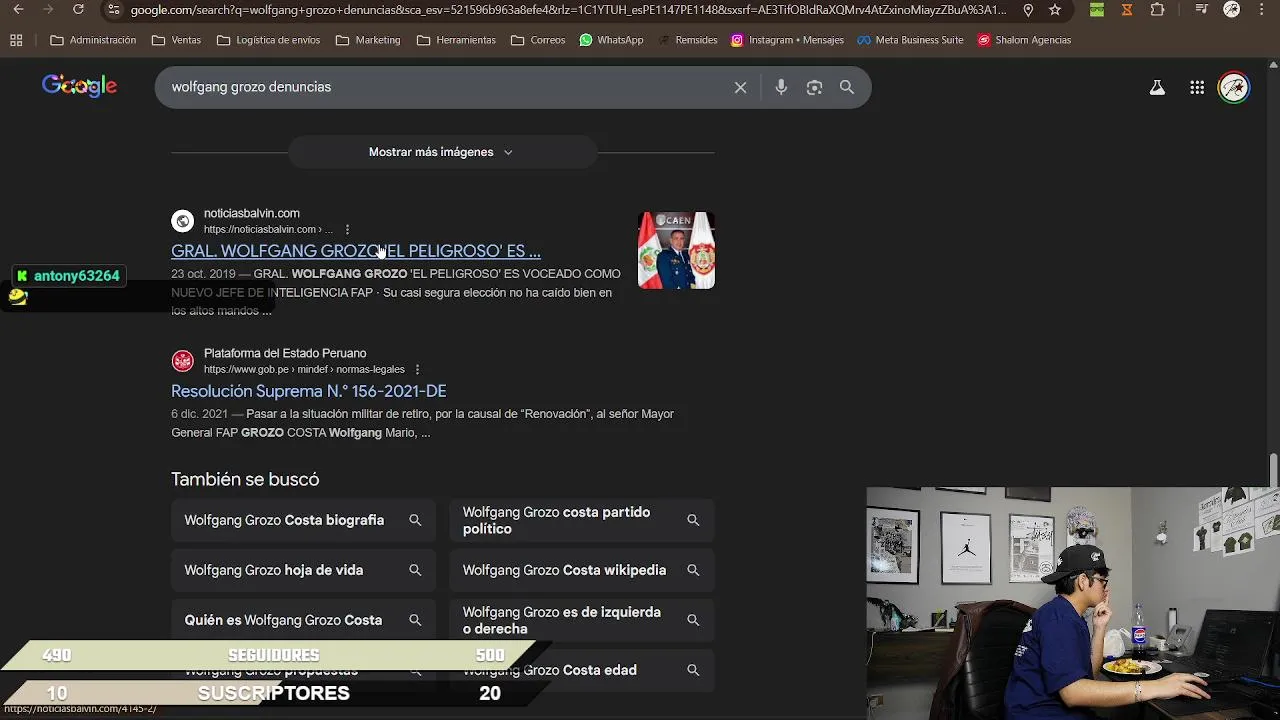The height and width of the screenshot is (720, 1280).
Task: Expand Mostrar más imágenes
Action: 442,152
